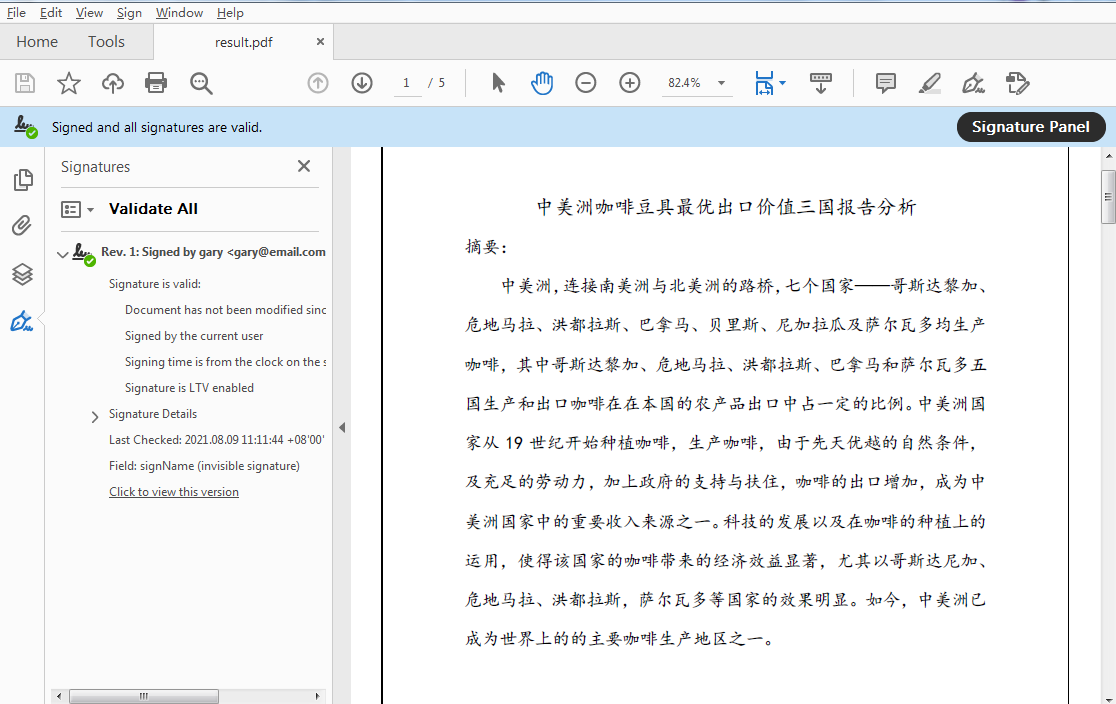Viewport: 1116px width, 704px height.
Task: Open the zoom level dropdown arrow
Action: pos(721,83)
